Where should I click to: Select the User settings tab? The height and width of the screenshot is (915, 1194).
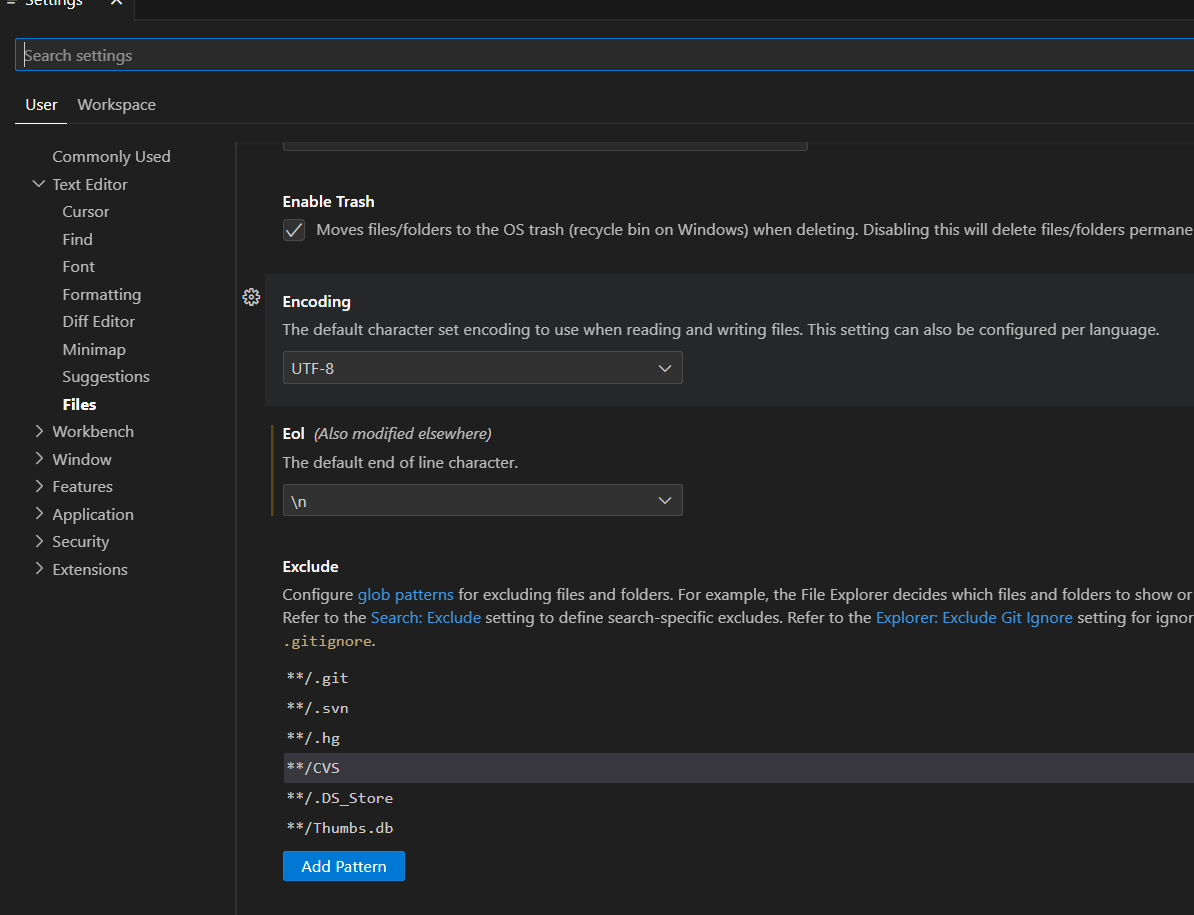coord(41,105)
